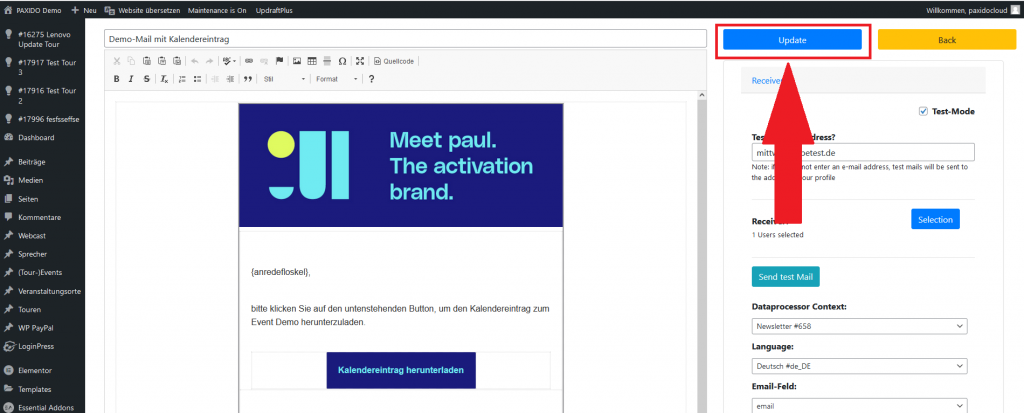Open the Stil styles dropdown
The width and height of the screenshot is (1024, 413).
click(x=283, y=79)
